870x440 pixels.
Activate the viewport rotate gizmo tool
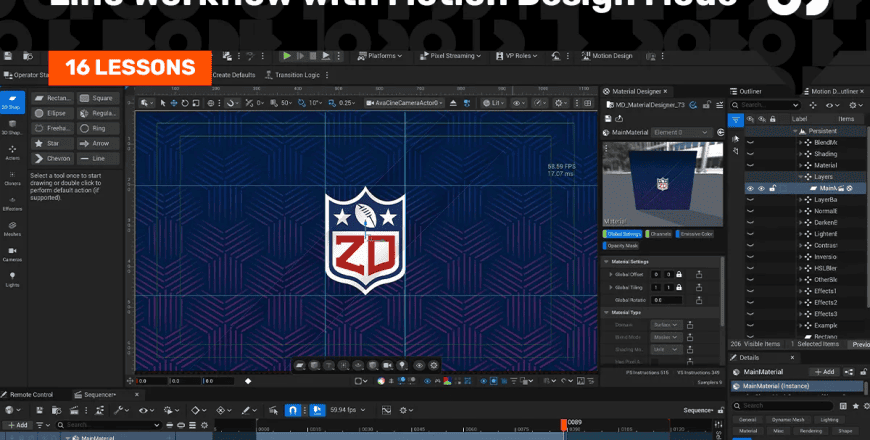click(x=185, y=103)
